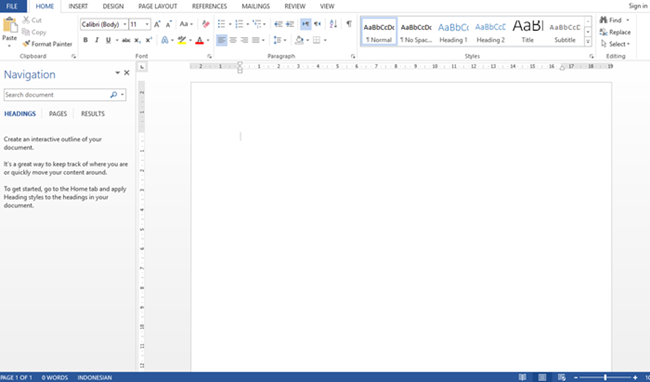Apply subscript formatting
The height and width of the screenshot is (382, 650).
(137, 40)
